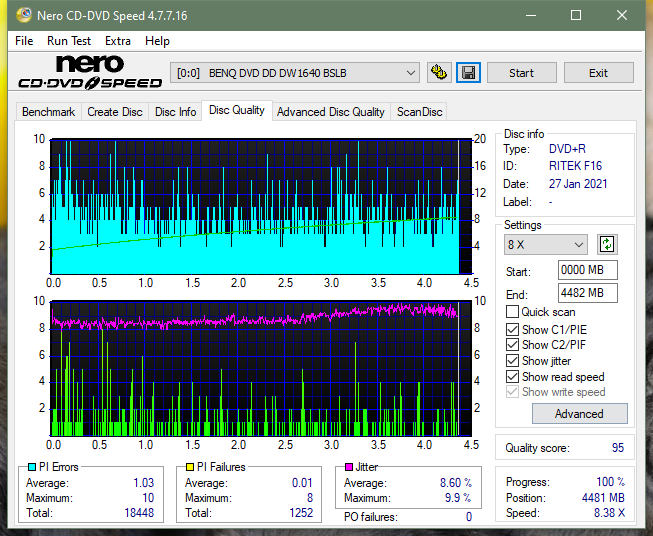The height and width of the screenshot is (536, 653).
Task: Click the disc type DVD+R text
Action: click(x=567, y=149)
